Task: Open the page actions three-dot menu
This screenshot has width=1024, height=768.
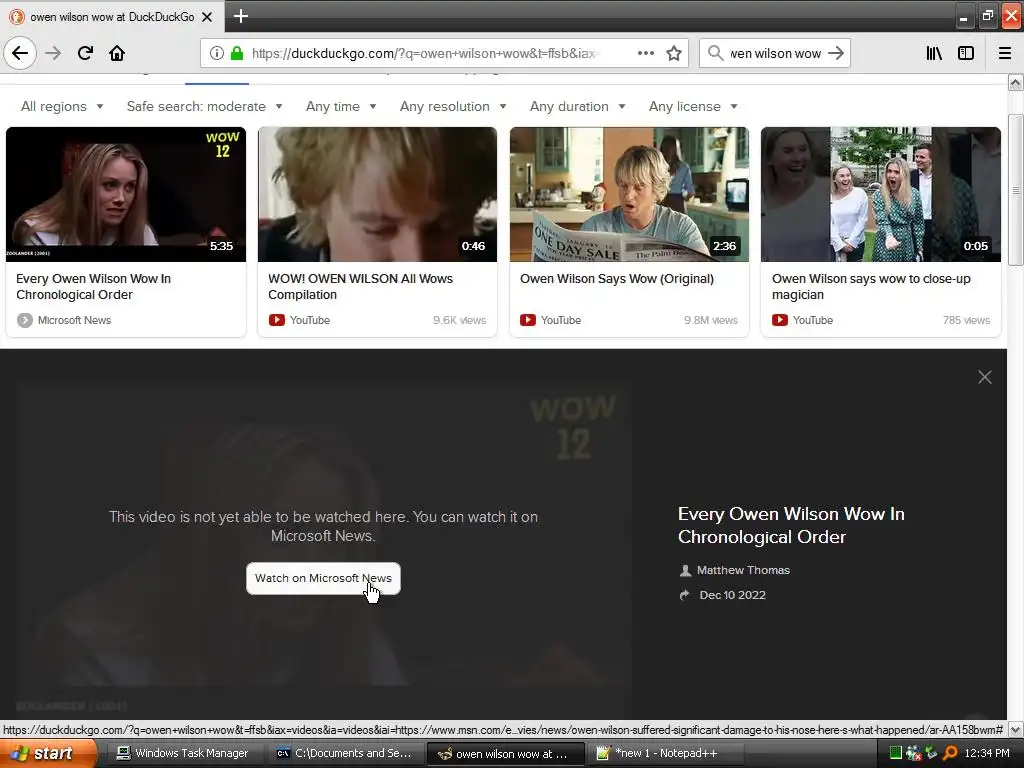Action: (646, 53)
